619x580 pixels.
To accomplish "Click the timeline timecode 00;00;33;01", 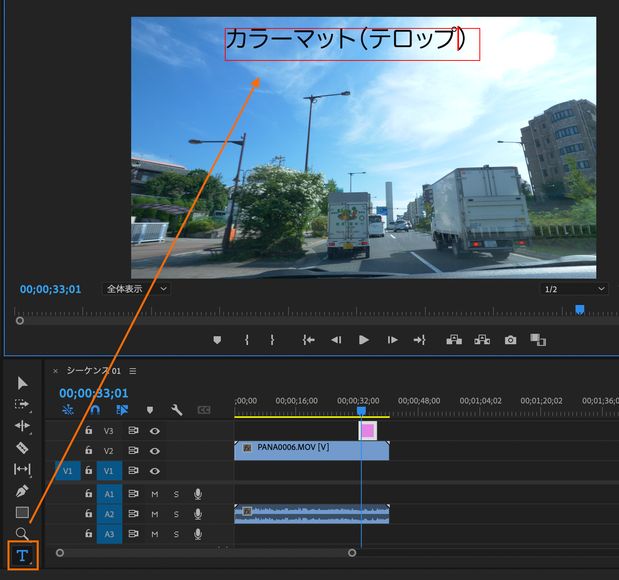I will coord(94,393).
